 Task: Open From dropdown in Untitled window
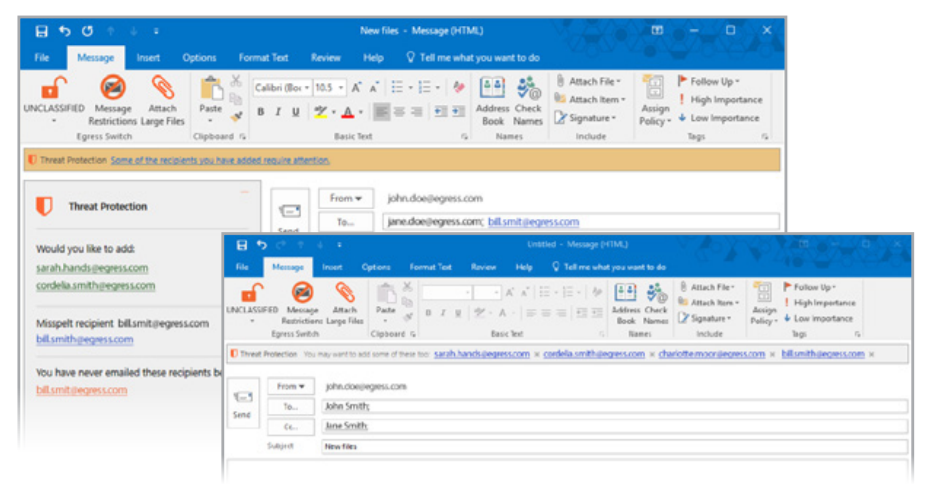(x=291, y=387)
